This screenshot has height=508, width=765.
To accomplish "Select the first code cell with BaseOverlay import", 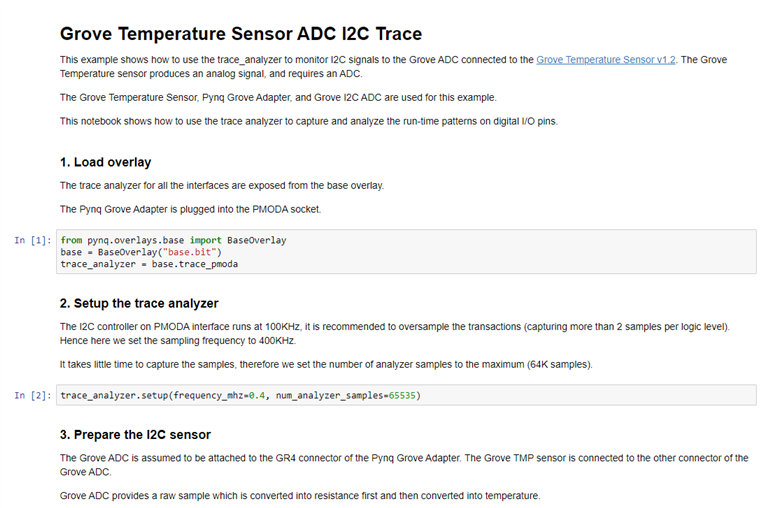I will click(x=406, y=252).
